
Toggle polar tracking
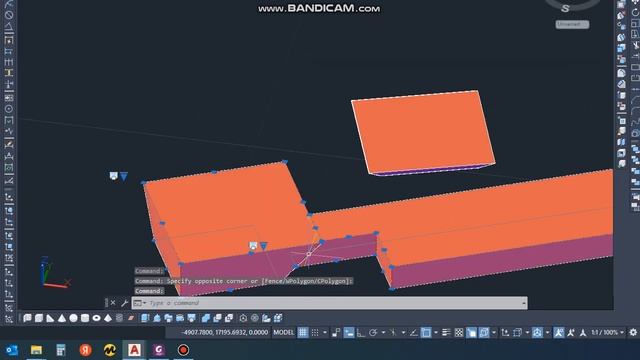[x=373, y=333]
